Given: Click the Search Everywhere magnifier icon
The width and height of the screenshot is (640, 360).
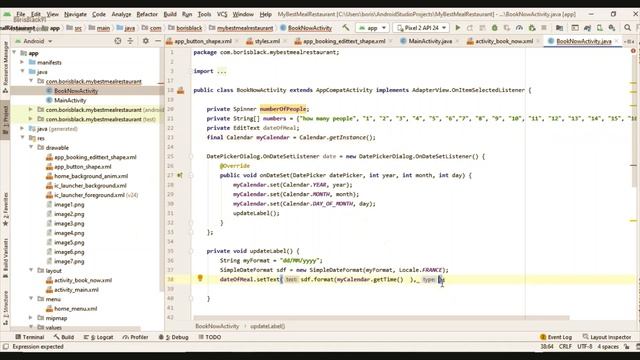Looking at the screenshot, I should (627, 28).
